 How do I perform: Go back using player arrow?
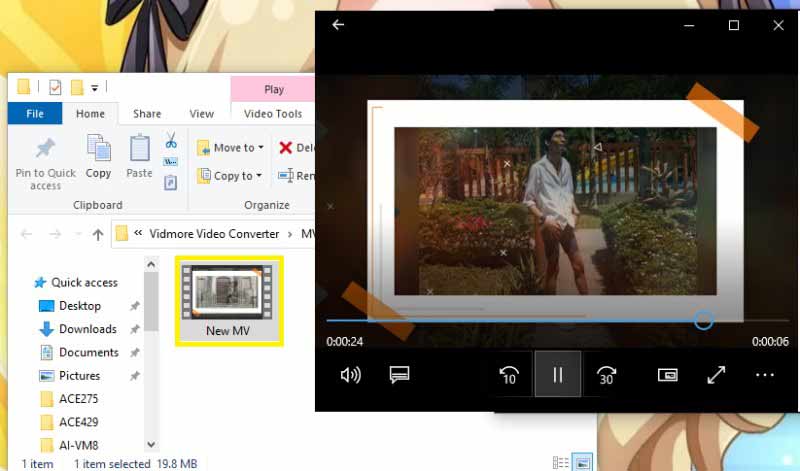pos(338,25)
